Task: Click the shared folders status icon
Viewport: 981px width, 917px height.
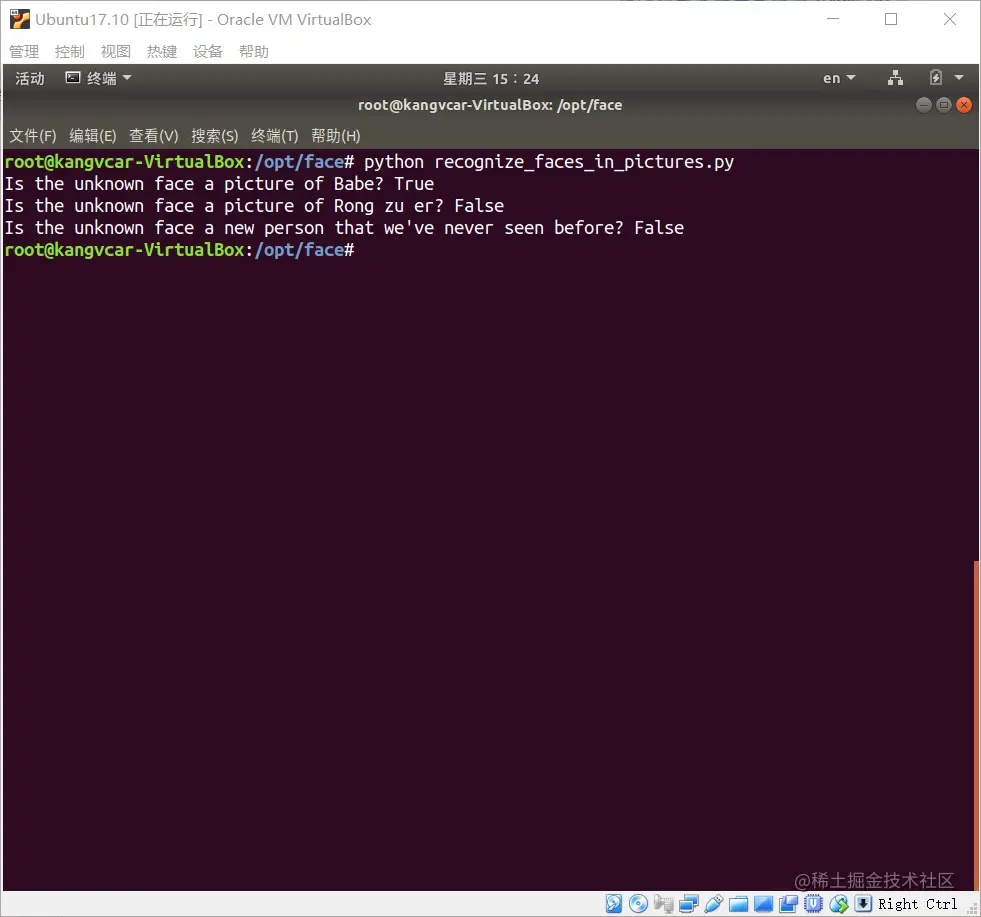Action: [738, 903]
